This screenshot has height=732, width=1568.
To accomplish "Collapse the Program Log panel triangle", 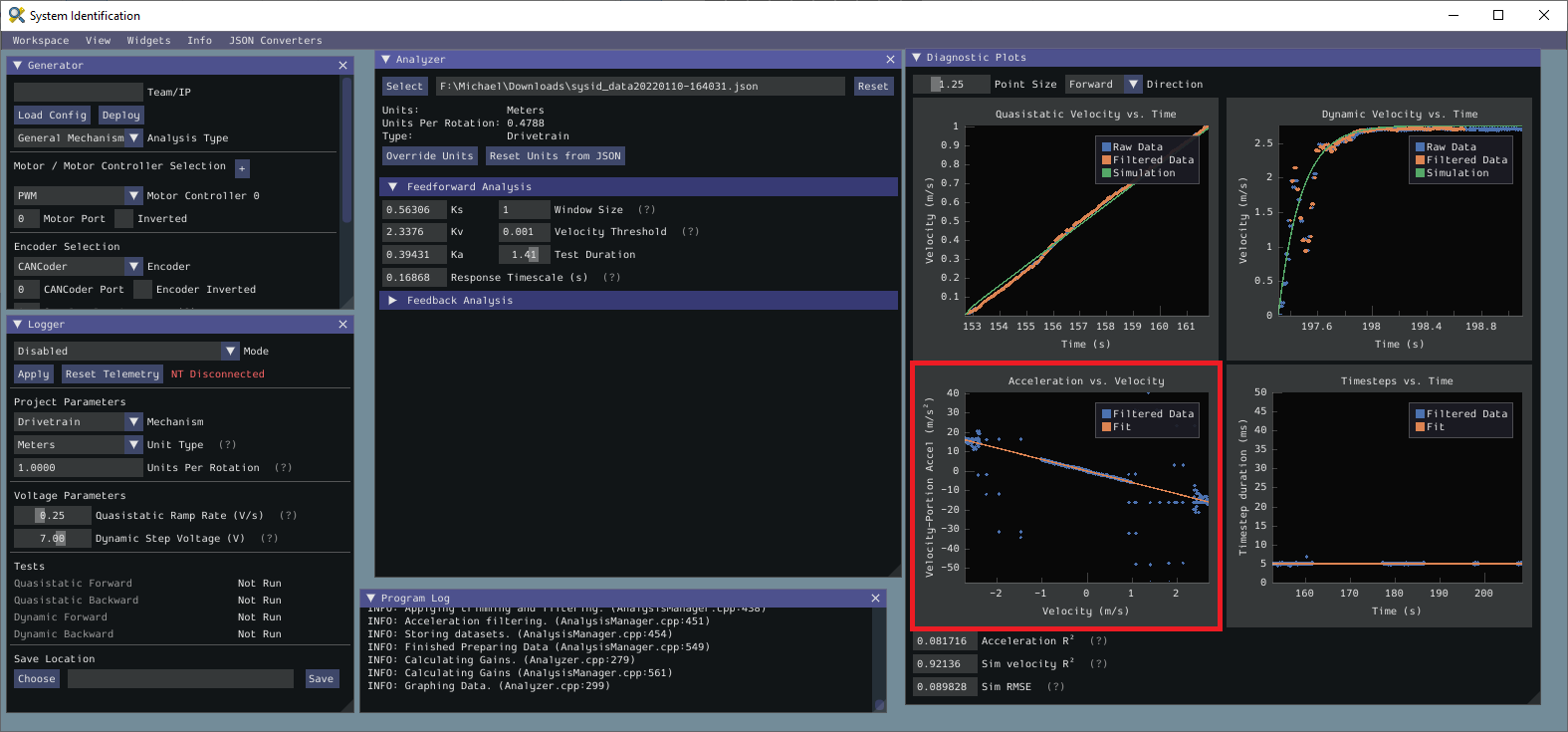I will coord(370,599).
